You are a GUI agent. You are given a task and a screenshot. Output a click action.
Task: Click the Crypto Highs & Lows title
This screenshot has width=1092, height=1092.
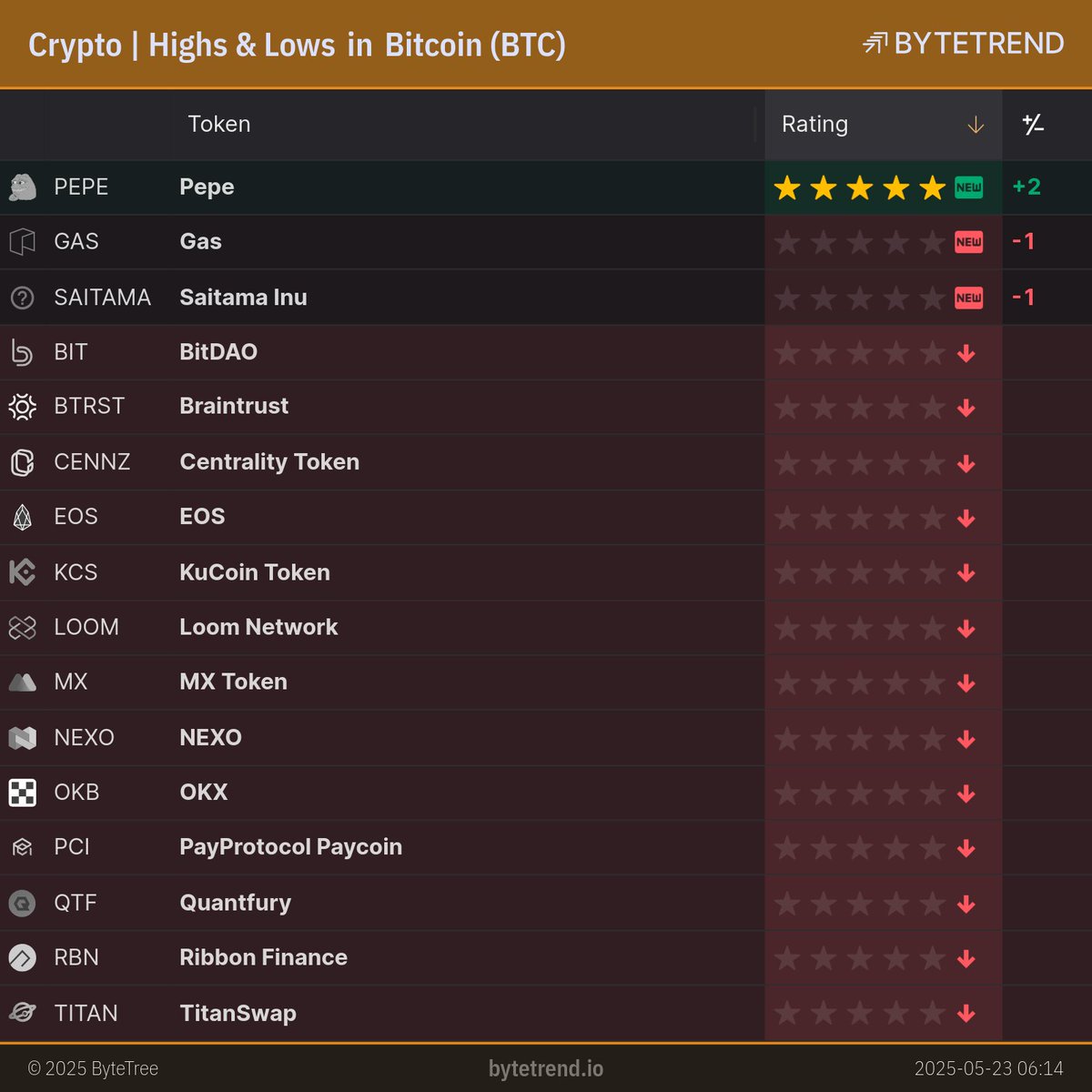pos(297,45)
